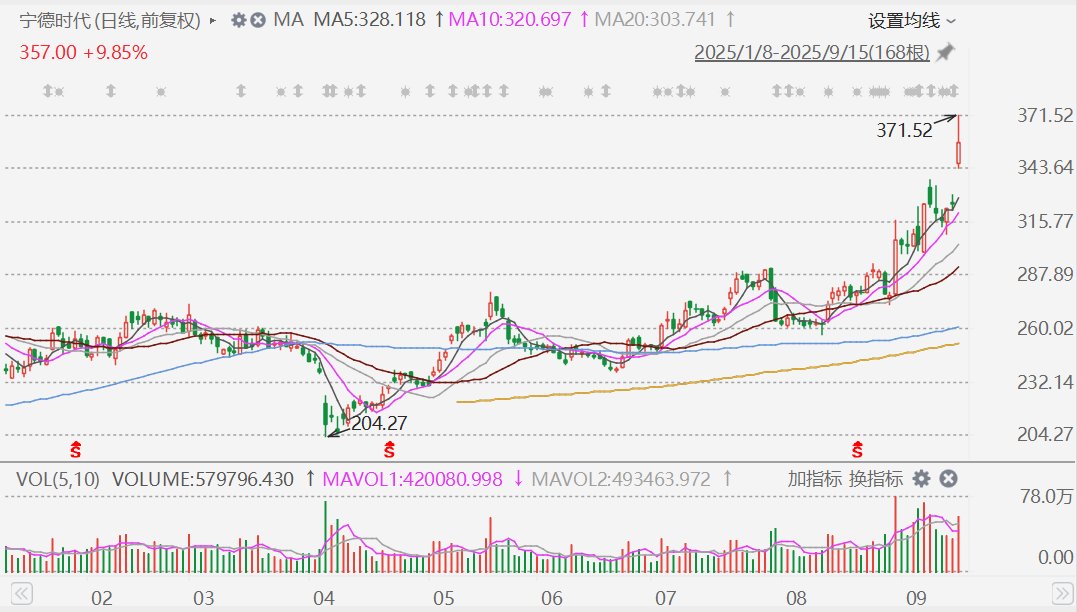Screen dimensions: 1077x612
Task: Open the MA indicator settings gear
Action: [x=238, y=20]
